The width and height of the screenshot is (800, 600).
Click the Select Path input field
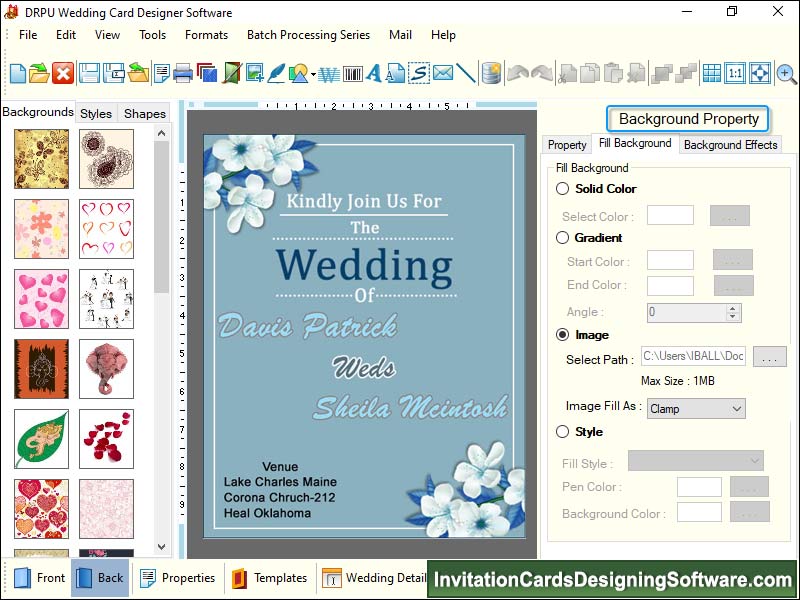click(693, 357)
